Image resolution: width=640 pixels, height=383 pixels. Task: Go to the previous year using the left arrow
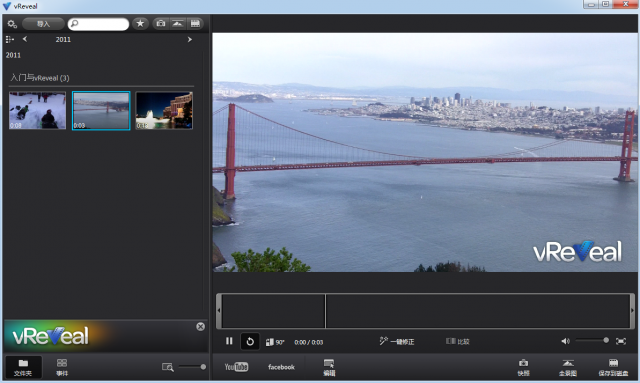tap(25, 39)
